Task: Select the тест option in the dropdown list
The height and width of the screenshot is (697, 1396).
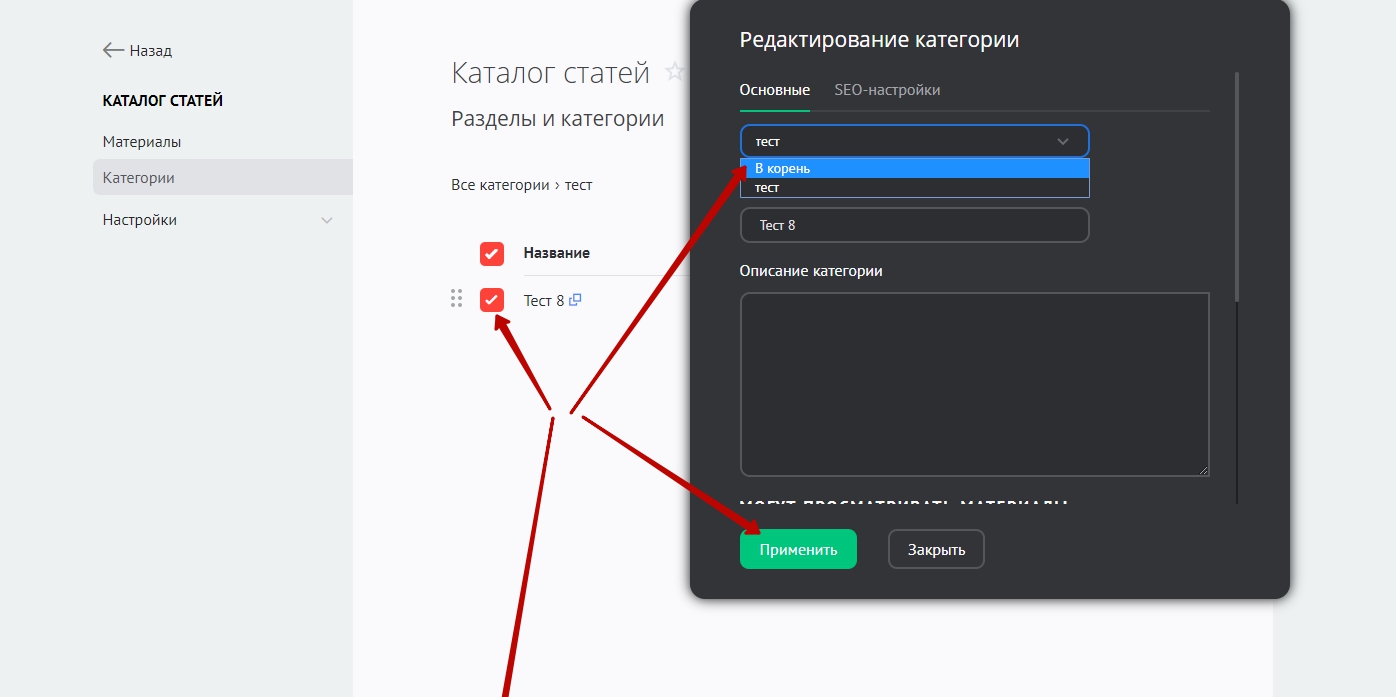Action: coord(914,188)
